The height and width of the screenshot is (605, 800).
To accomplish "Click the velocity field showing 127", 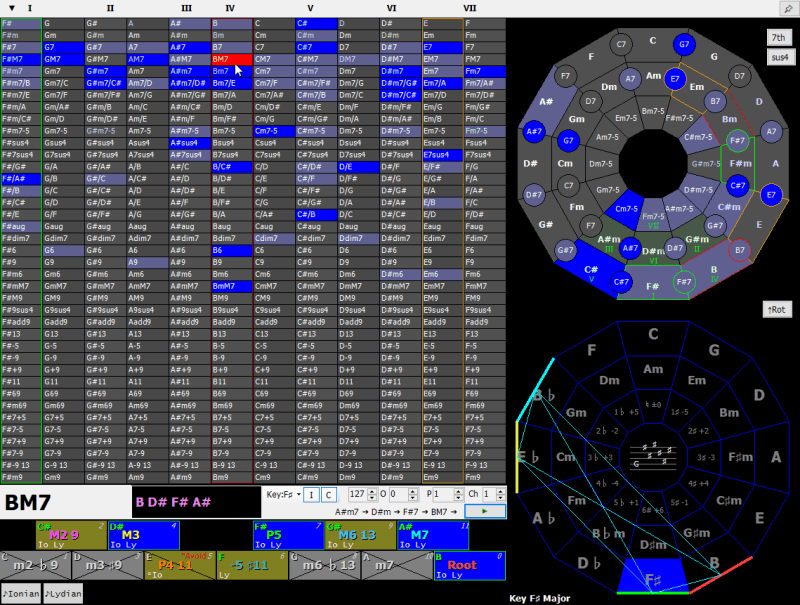I will [x=358, y=494].
